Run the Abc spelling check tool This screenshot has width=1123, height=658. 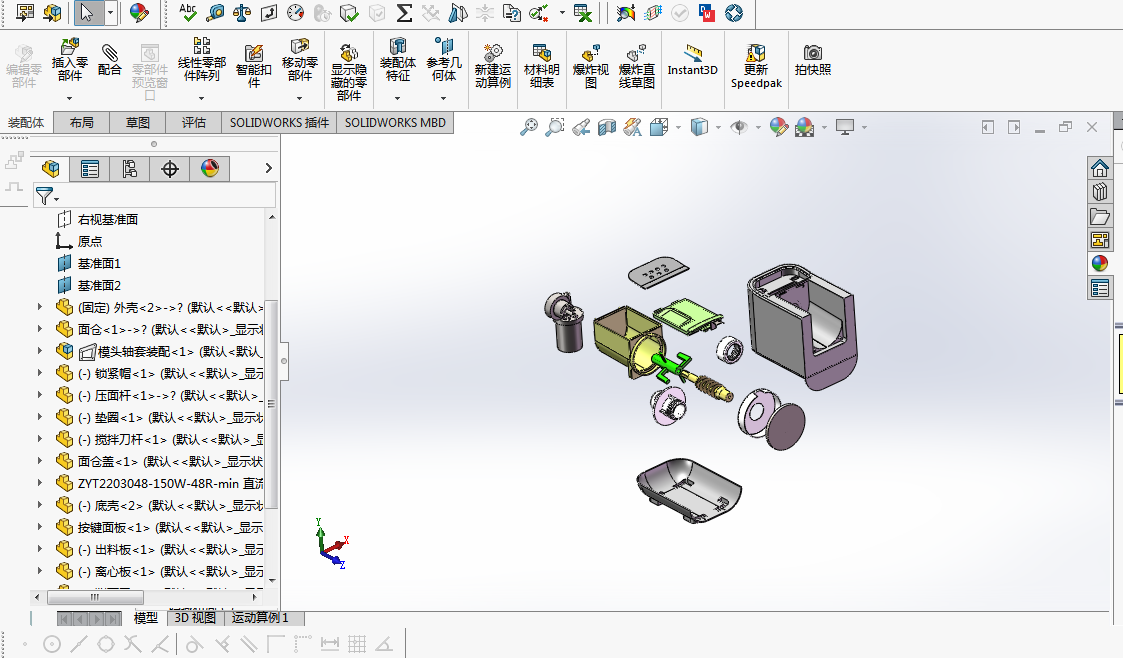tap(188, 12)
